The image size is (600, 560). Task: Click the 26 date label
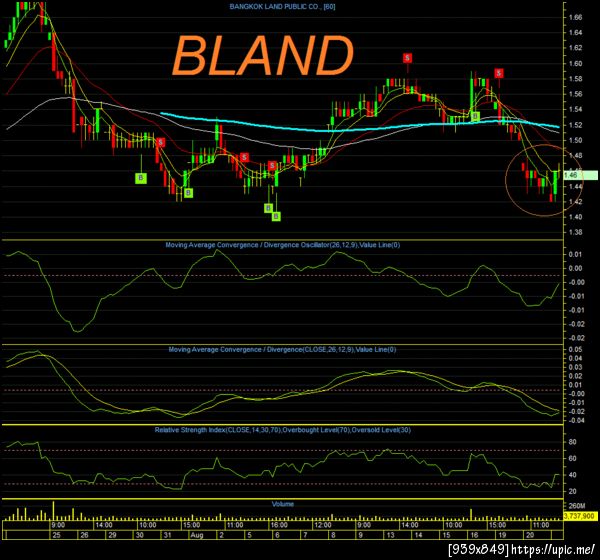coord(84,535)
